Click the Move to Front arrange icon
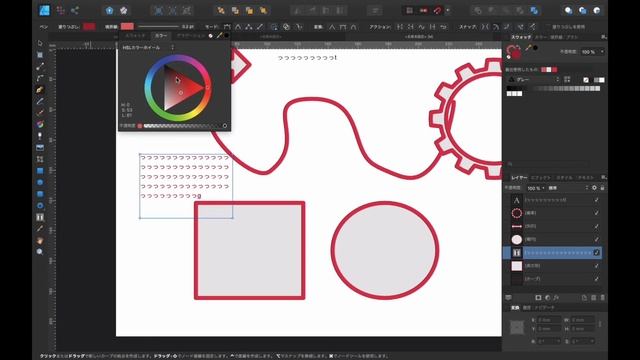Viewport: 640px width, 360px height. point(263,11)
